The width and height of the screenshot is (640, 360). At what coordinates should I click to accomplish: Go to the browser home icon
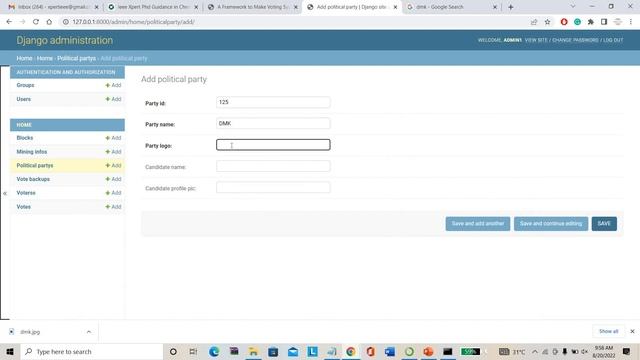point(49,22)
